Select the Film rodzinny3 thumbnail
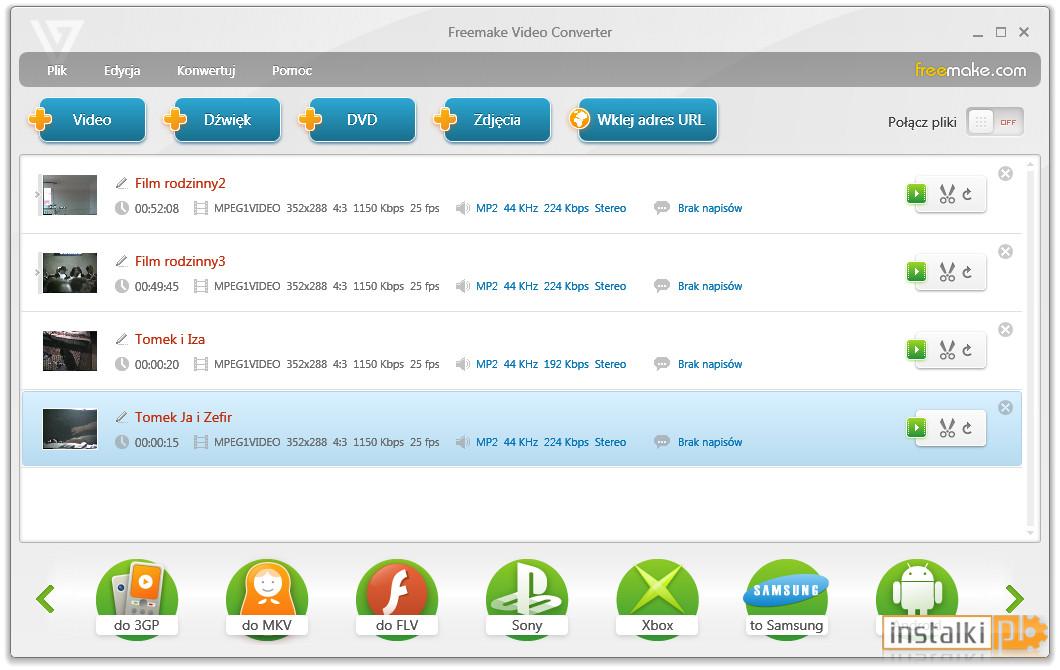 tap(70, 272)
